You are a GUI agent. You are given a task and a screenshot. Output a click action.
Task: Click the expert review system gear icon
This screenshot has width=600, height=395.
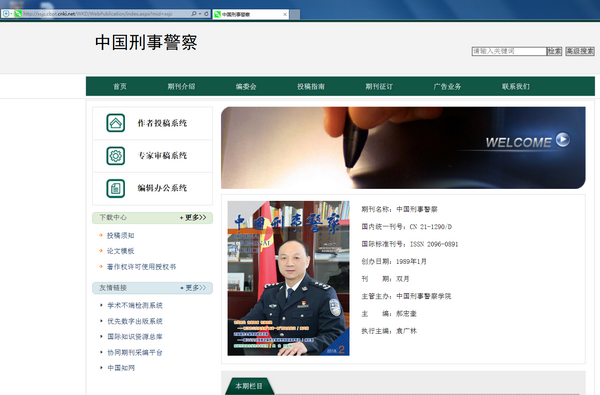(116, 156)
